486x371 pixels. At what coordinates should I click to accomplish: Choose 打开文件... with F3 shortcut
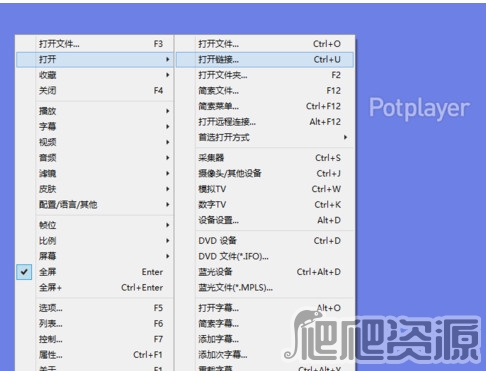95,44
